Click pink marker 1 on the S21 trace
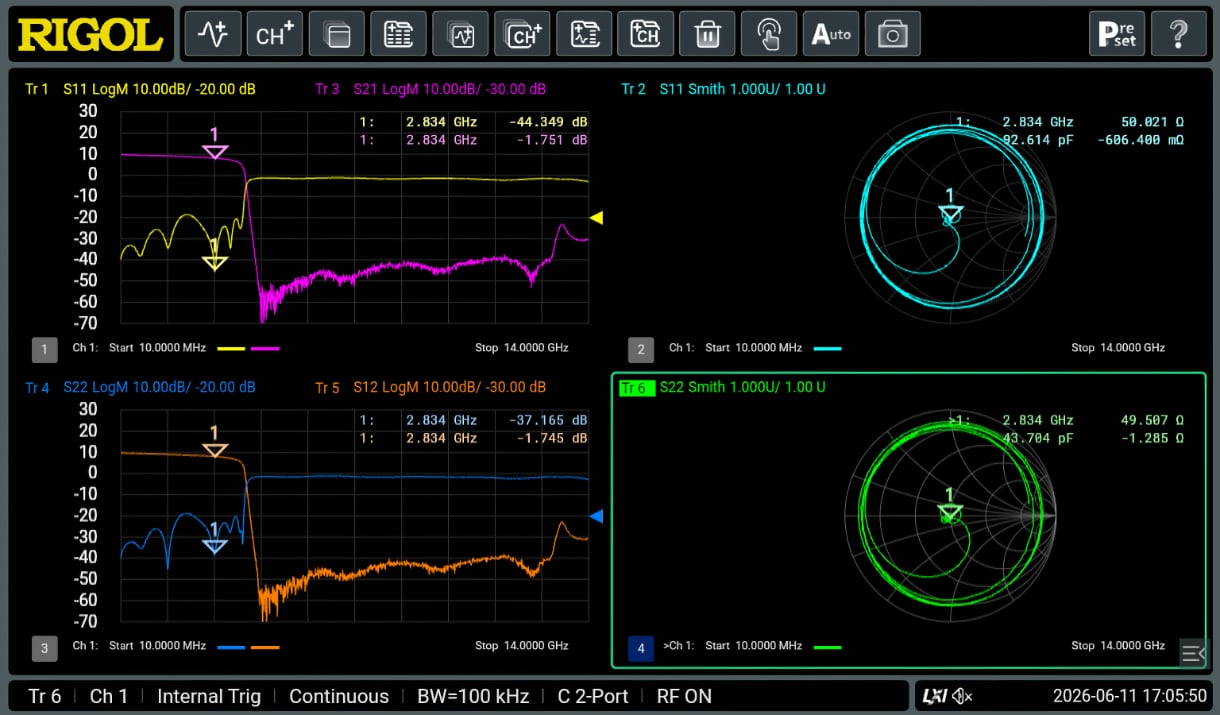 point(215,152)
